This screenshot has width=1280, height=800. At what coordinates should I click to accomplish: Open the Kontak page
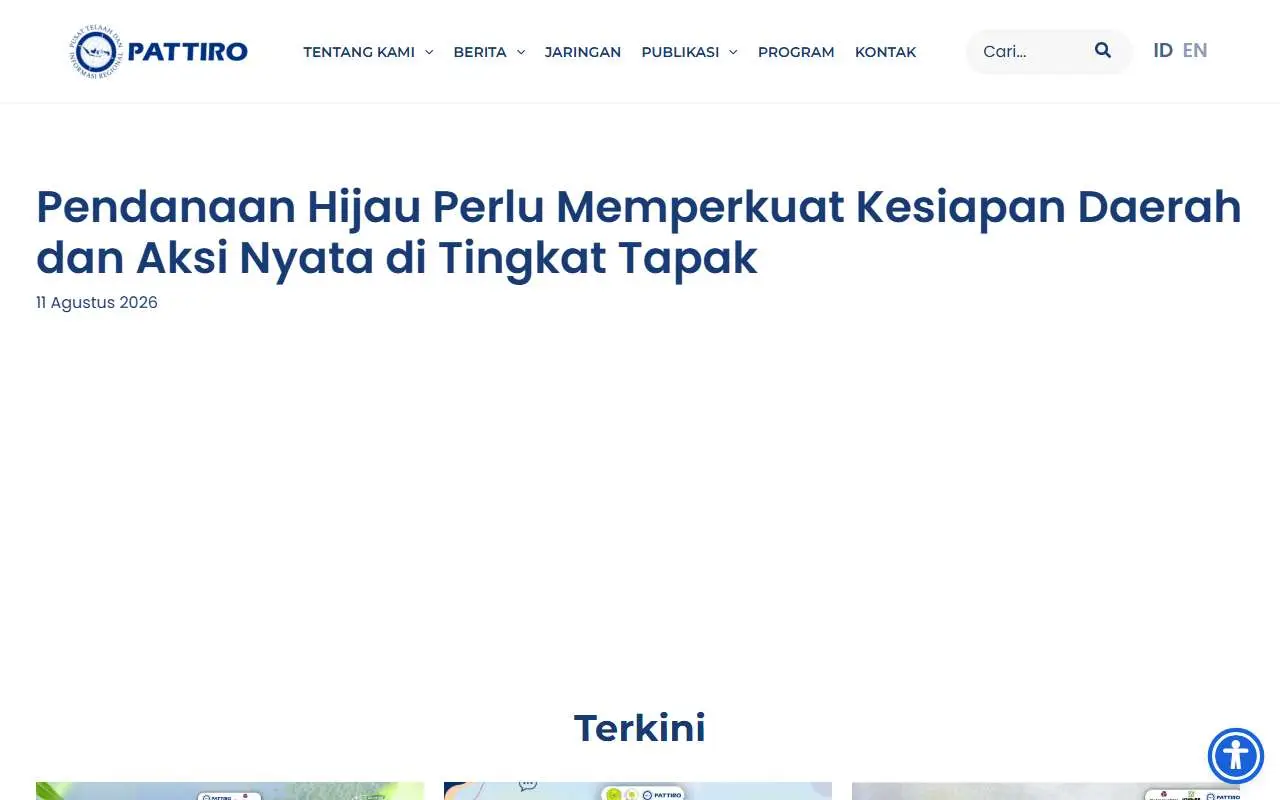885,52
